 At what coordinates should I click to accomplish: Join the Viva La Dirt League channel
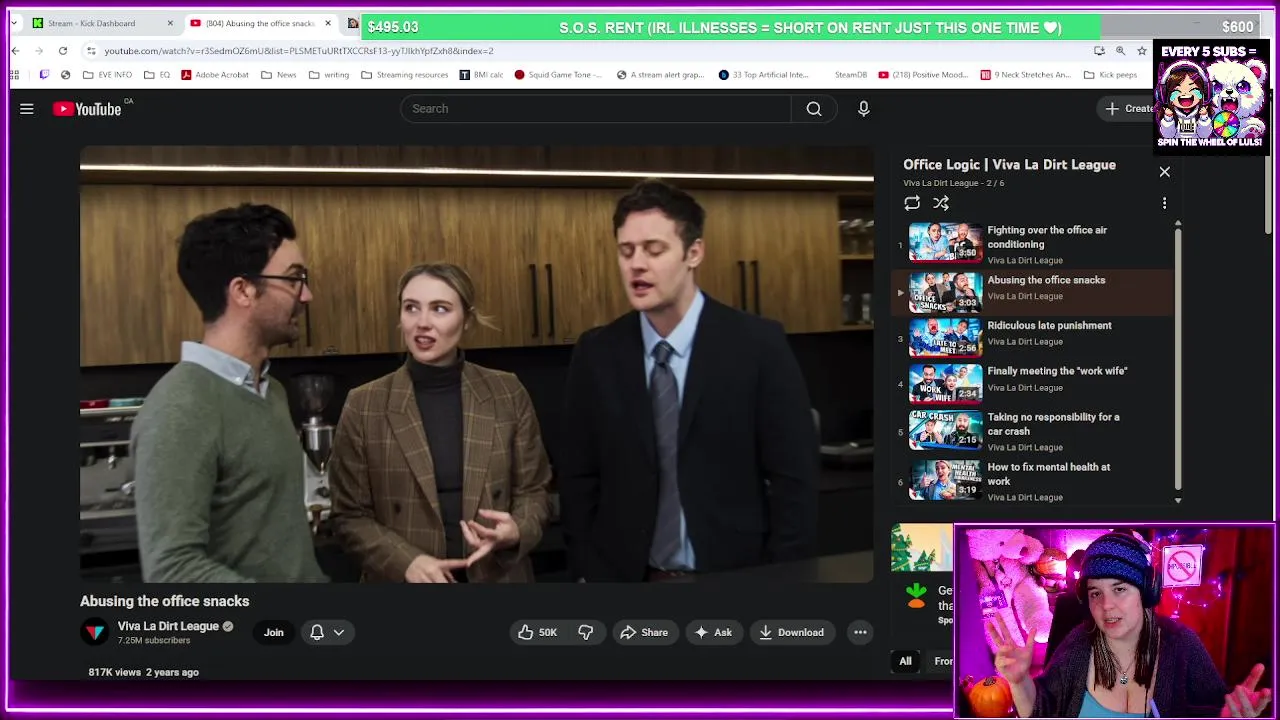[x=273, y=632]
